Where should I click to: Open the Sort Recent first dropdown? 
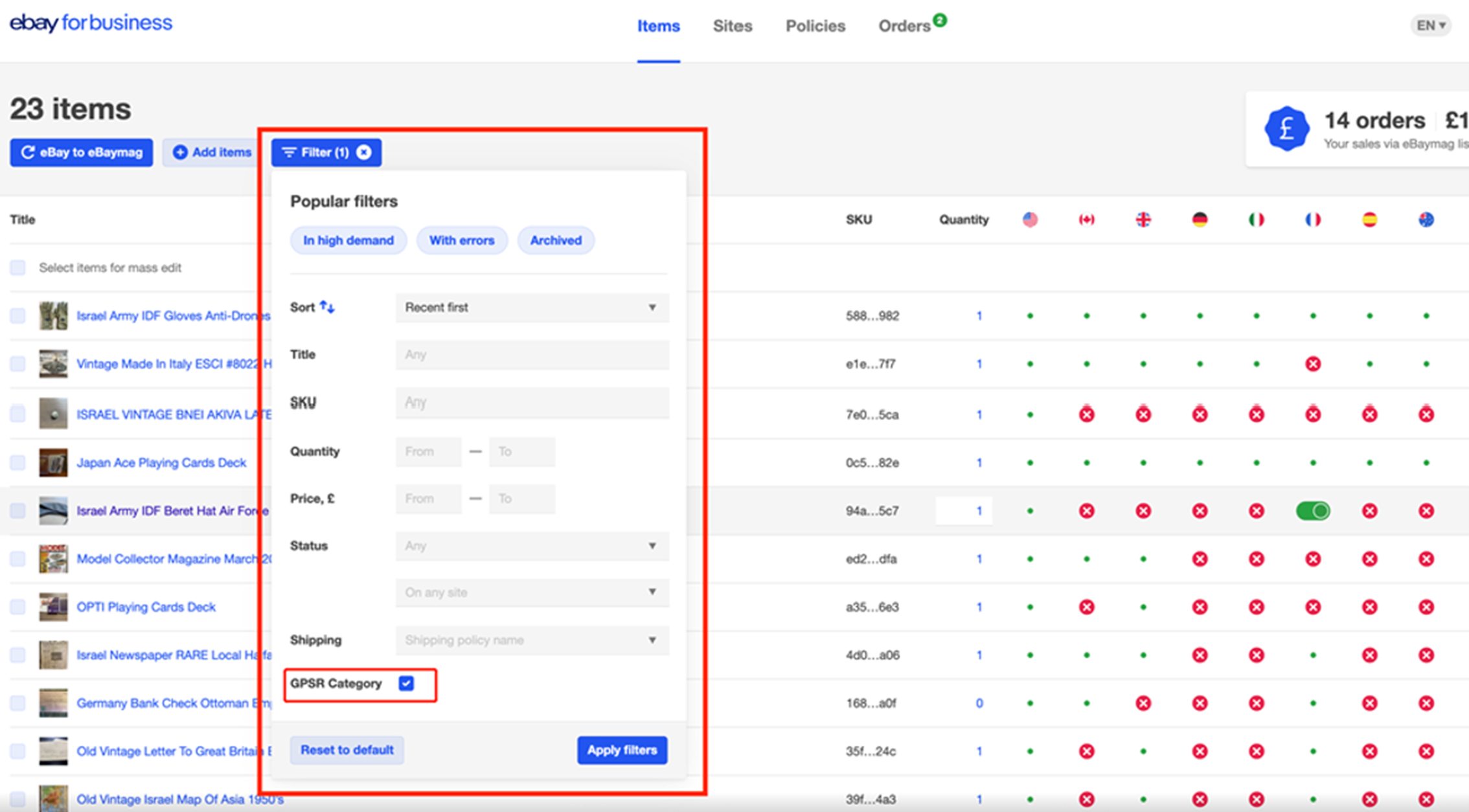532,308
